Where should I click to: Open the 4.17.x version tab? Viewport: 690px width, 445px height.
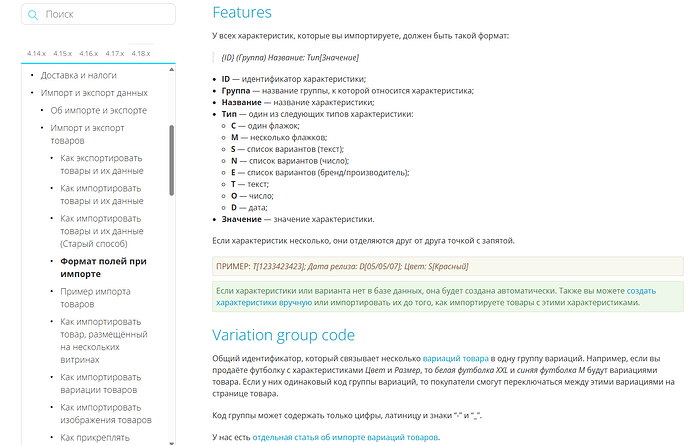(114, 53)
